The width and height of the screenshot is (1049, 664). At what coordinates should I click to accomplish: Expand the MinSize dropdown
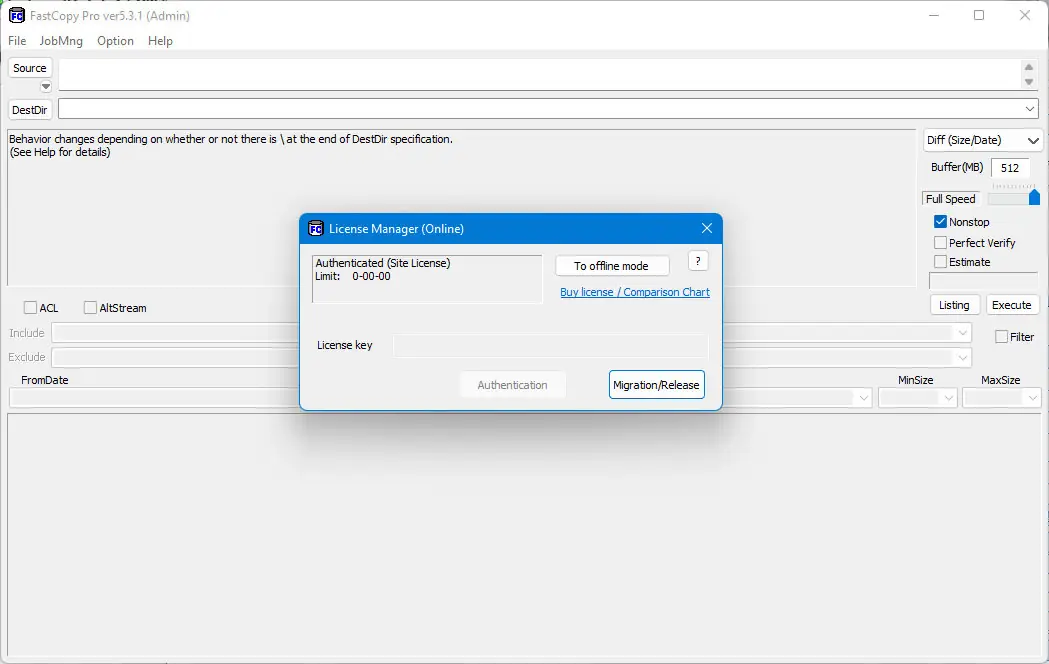[x=949, y=399]
